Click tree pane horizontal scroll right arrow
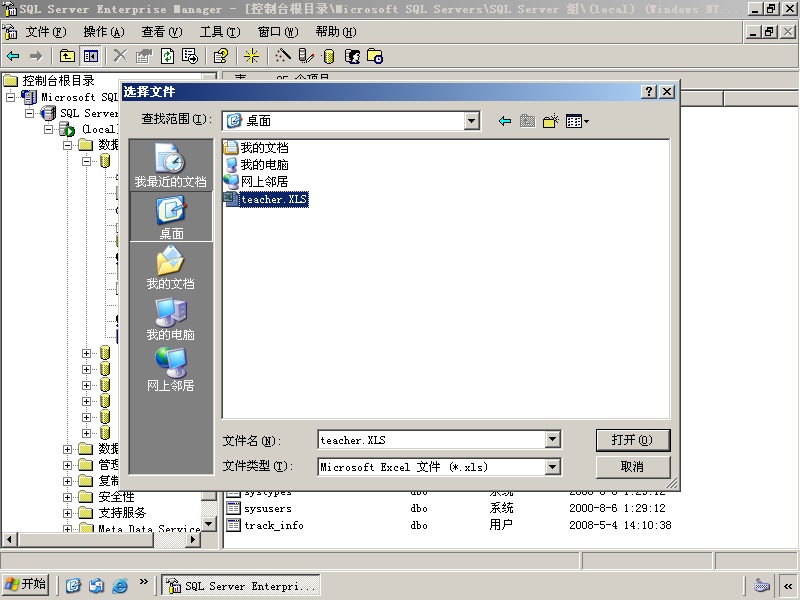 point(192,539)
